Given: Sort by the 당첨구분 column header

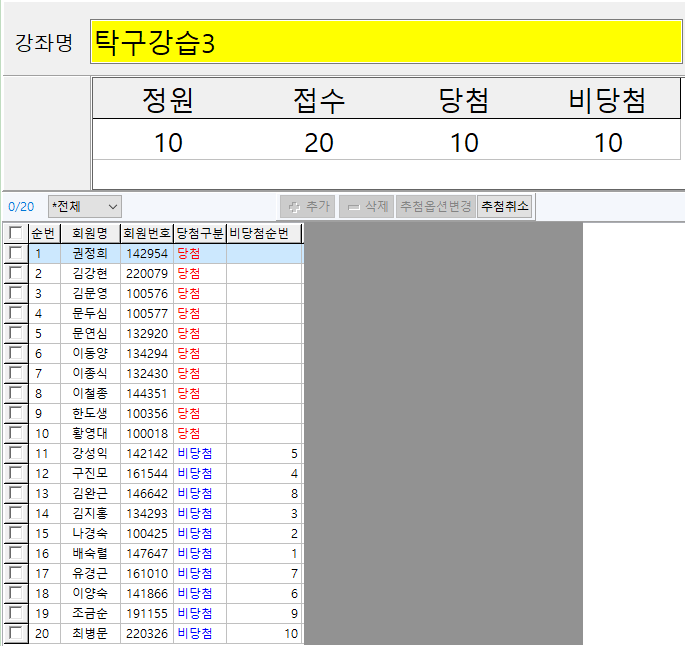Looking at the screenshot, I should click(200, 233).
